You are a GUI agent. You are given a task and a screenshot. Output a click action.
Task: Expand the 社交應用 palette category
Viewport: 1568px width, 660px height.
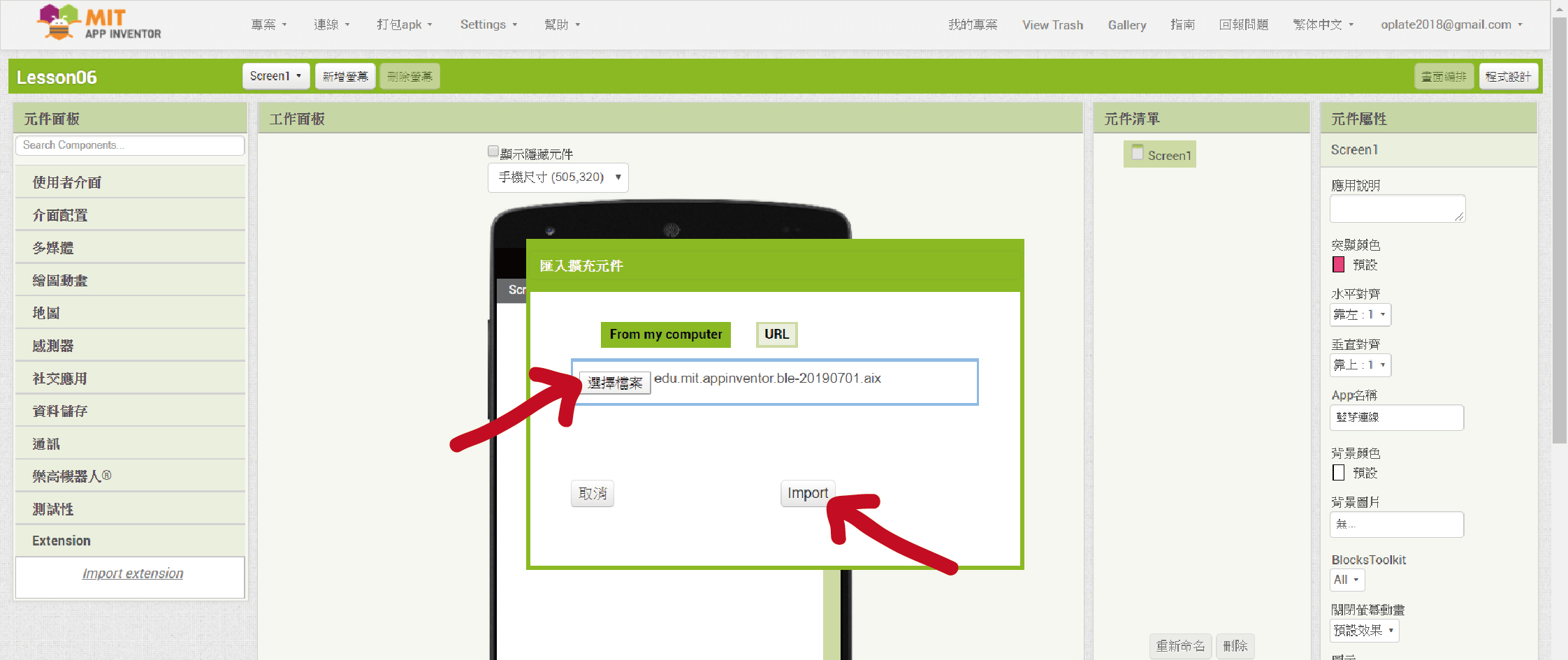click(x=130, y=379)
